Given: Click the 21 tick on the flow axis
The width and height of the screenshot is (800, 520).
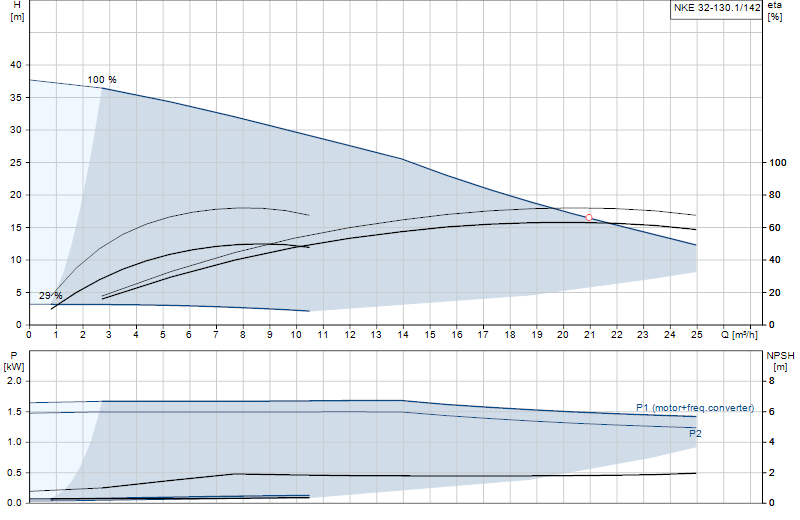Looking at the screenshot, I should 589,335.
